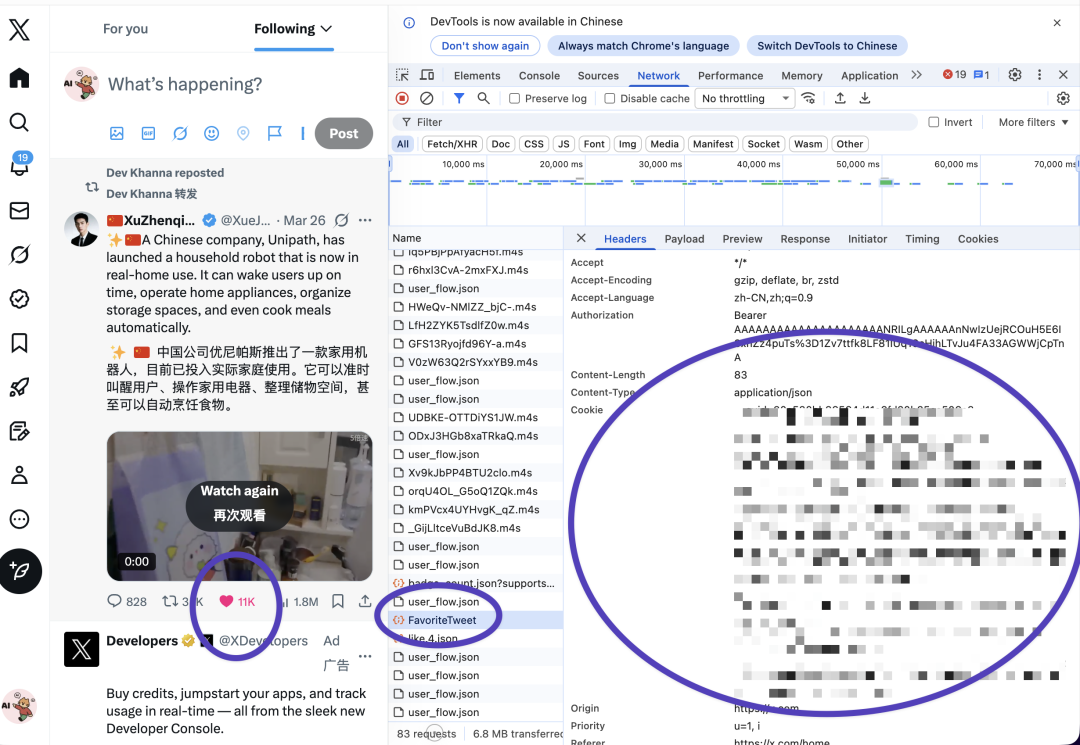
Task: Open the Console tab in DevTools
Action: pos(539,75)
